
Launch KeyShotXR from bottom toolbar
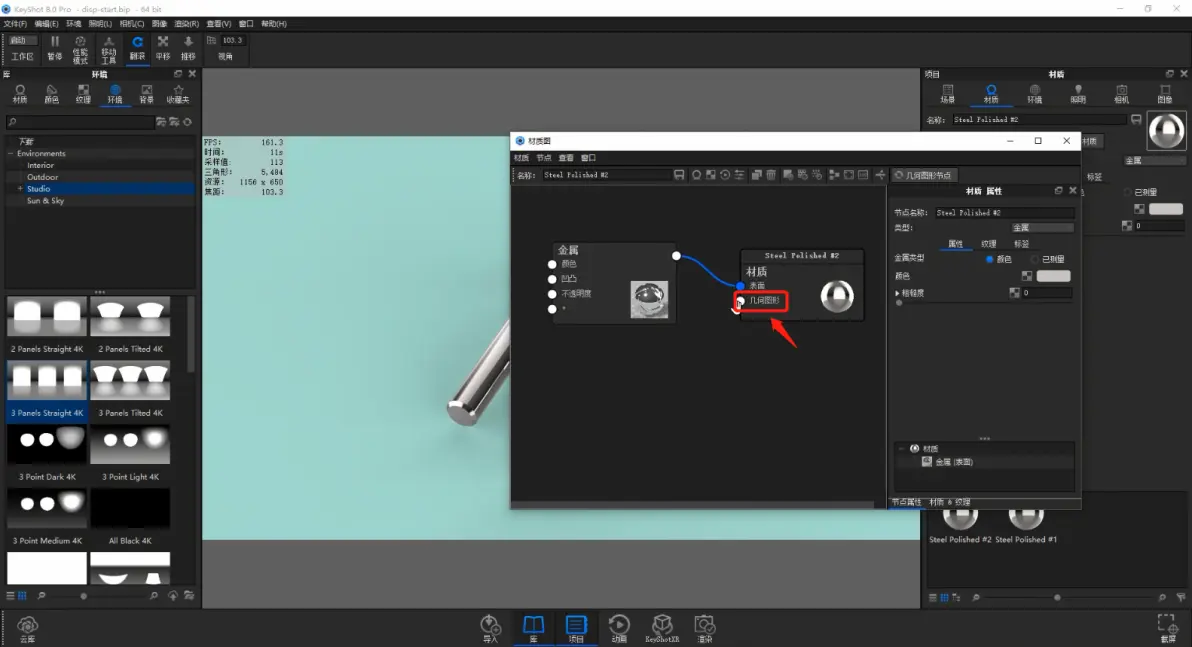[x=661, y=627]
